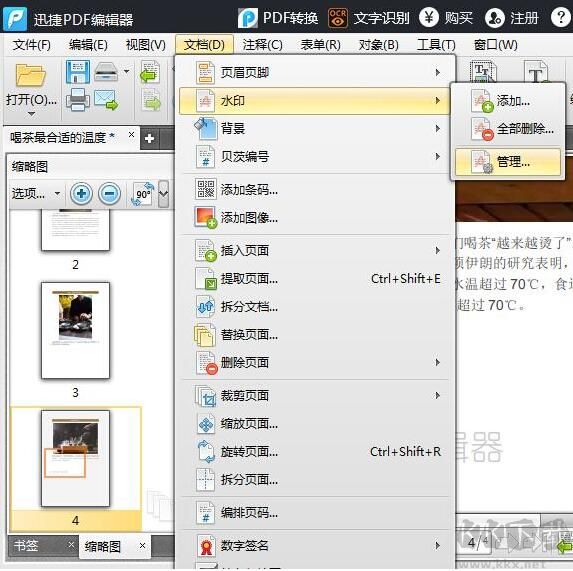Open the 表单(R) menu
The image size is (573, 571).
click(x=320, y=45)
